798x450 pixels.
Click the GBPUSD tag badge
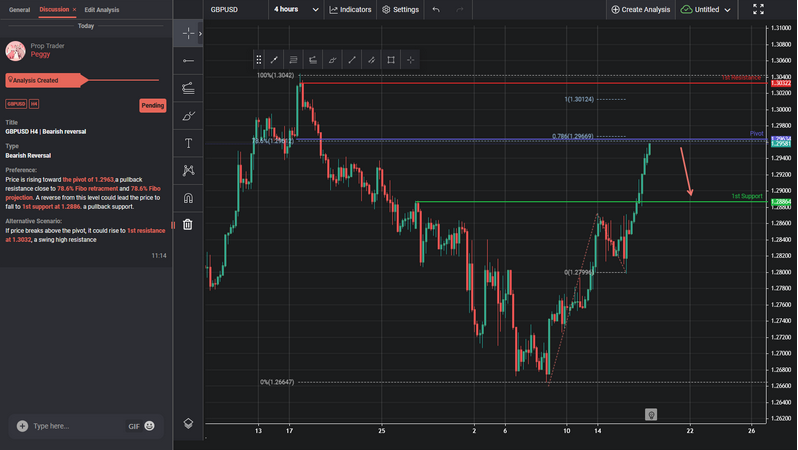click(16, 104)
